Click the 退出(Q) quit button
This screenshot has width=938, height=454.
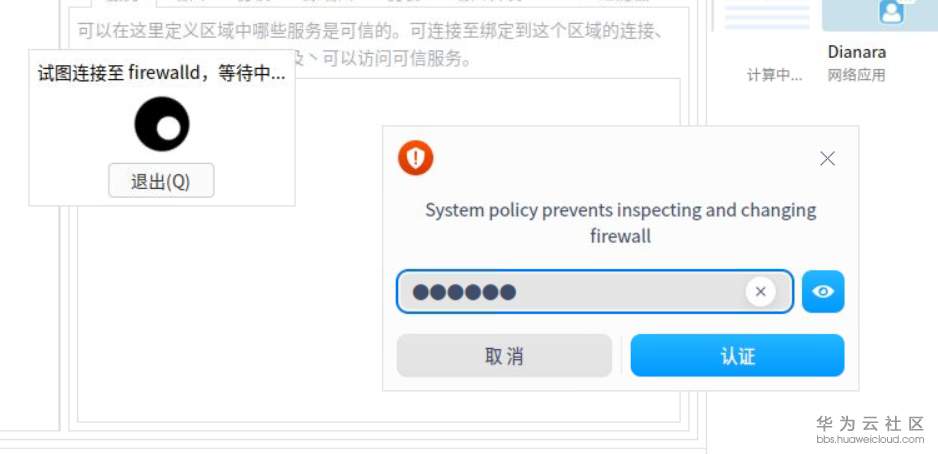click(161, 181)
